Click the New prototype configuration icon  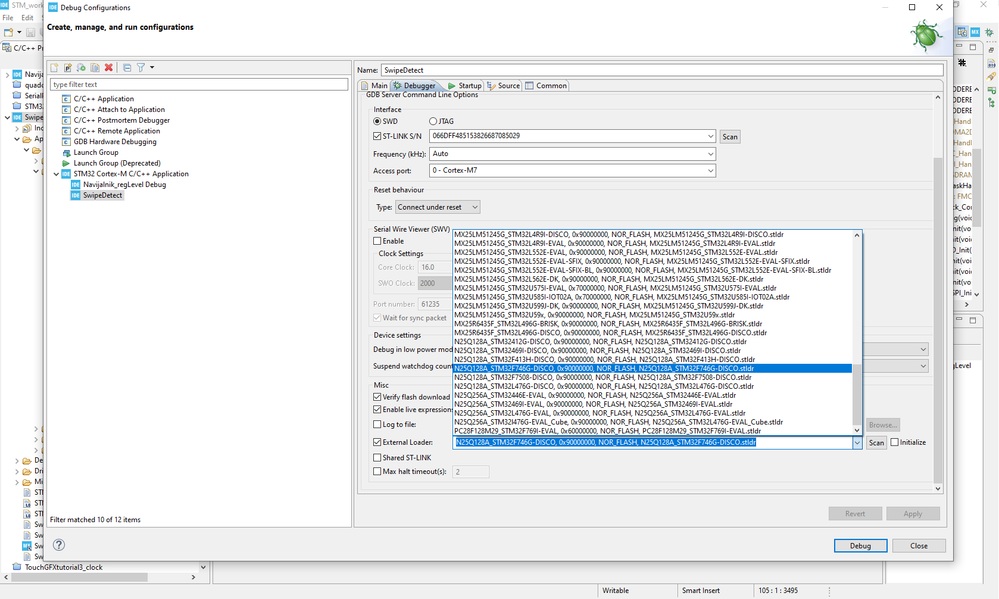point(68,68)
